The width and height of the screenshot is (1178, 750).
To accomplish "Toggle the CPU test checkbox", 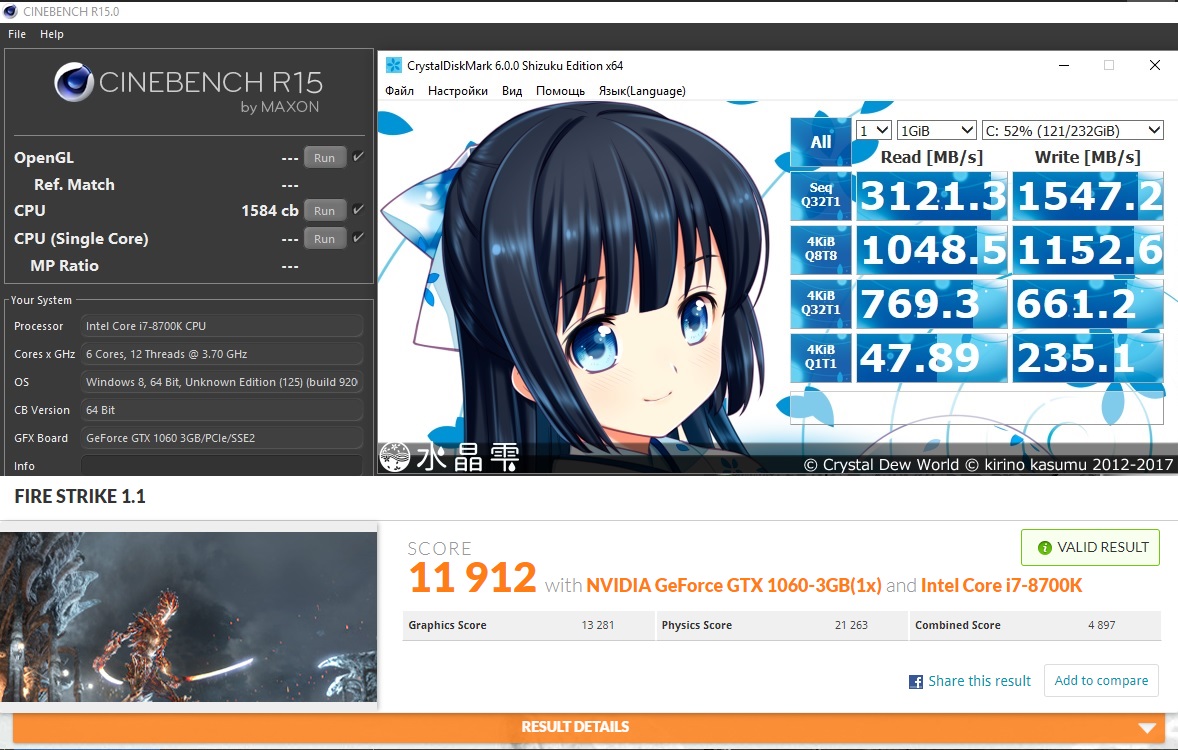I will click(358, 209).
